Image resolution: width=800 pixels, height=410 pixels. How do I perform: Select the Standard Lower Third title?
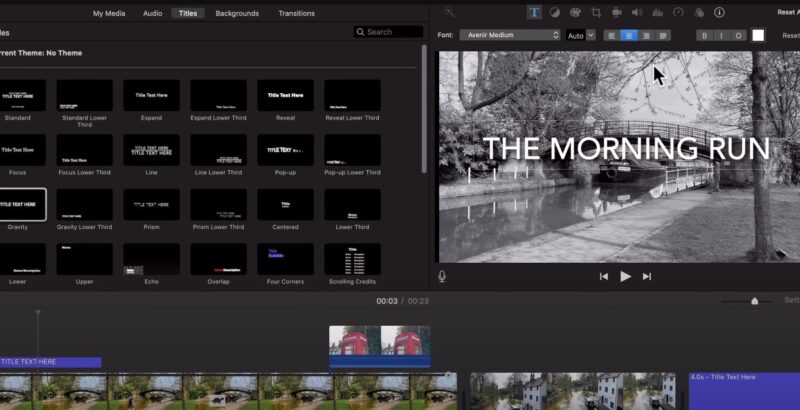[85, 95]
